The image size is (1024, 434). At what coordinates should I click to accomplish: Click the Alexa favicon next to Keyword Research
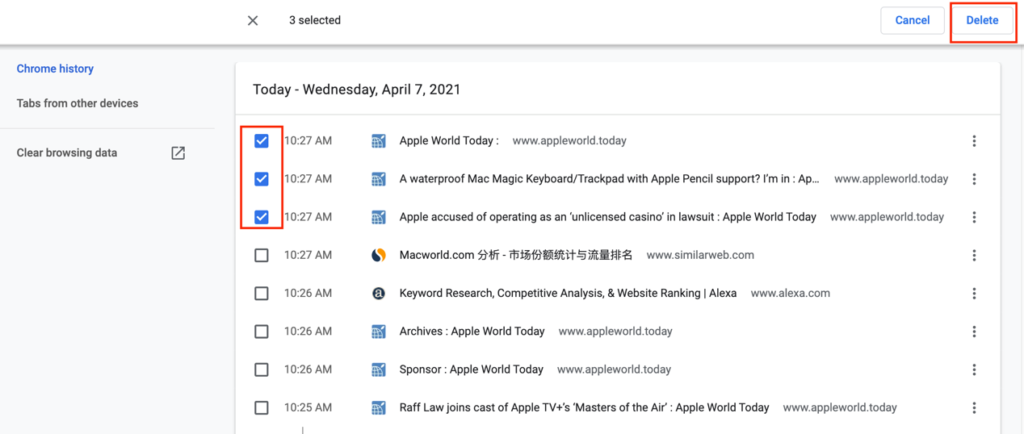[x=378, y=293]
